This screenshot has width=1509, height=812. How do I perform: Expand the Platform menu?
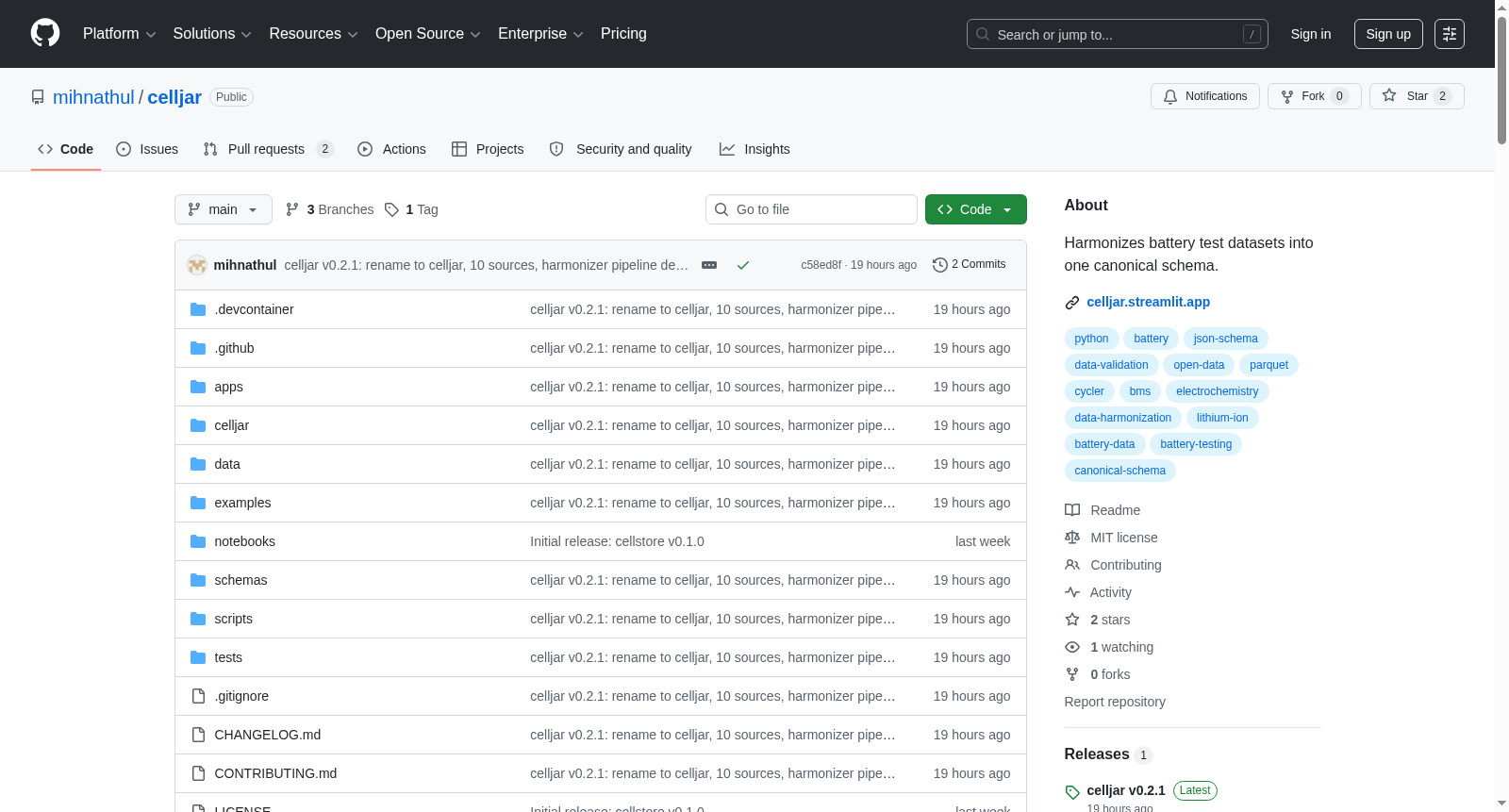tap(119, 34)
